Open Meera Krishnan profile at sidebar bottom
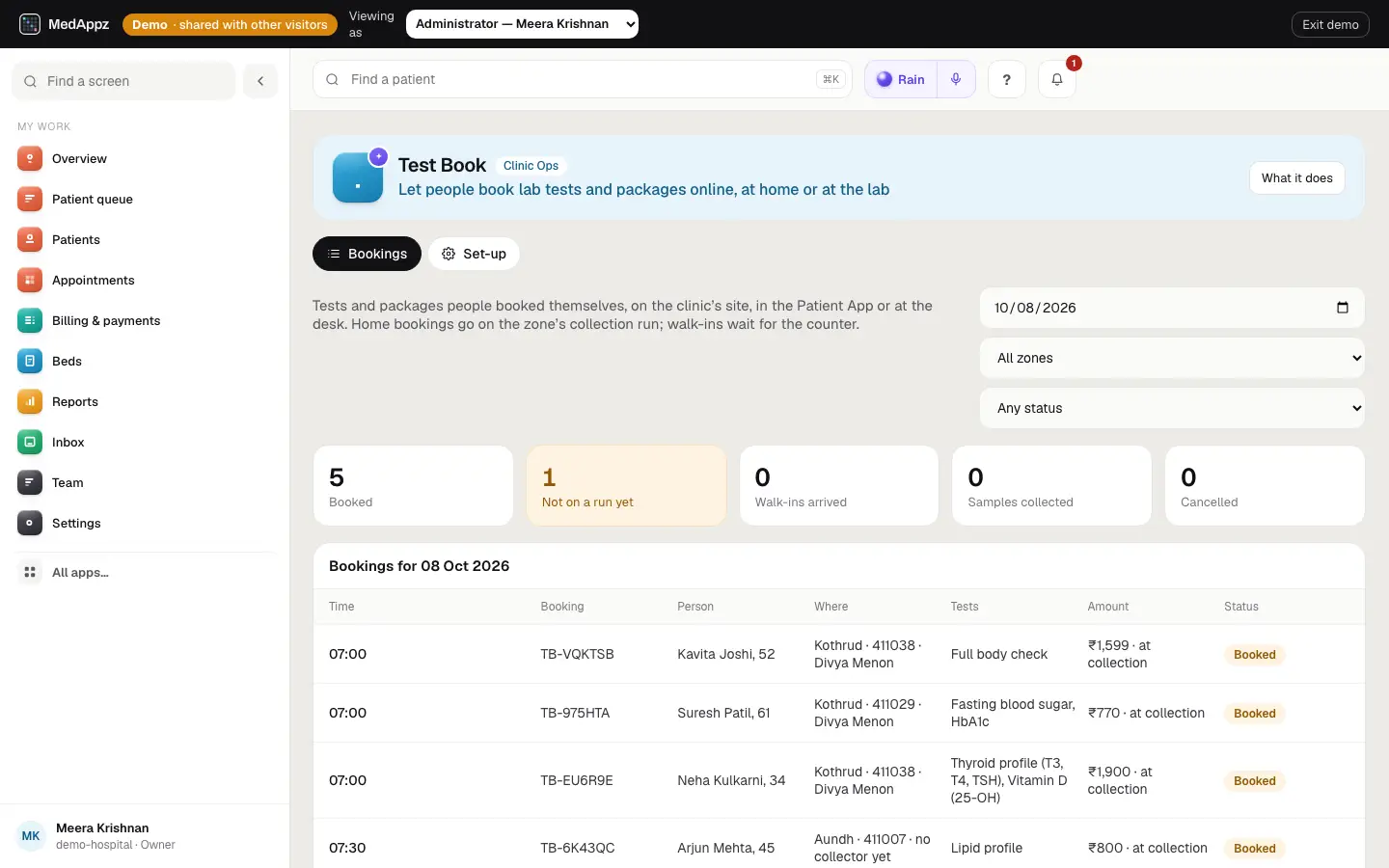1389x868 pixels. (x=145, y=835)
